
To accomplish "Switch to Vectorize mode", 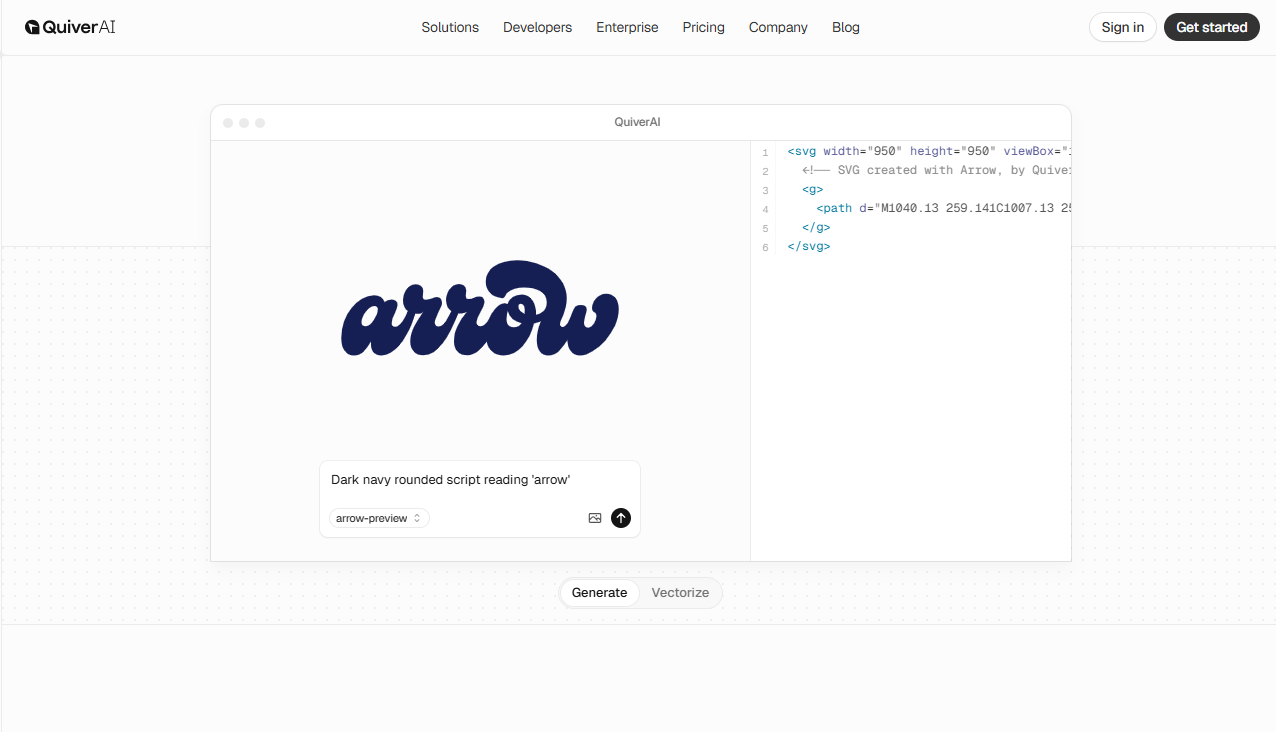I will pos(680,592).
